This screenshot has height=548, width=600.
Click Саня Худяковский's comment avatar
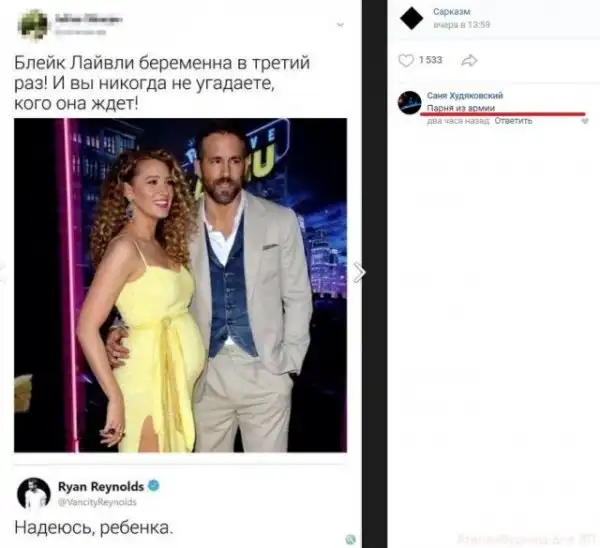pos(409,102)
